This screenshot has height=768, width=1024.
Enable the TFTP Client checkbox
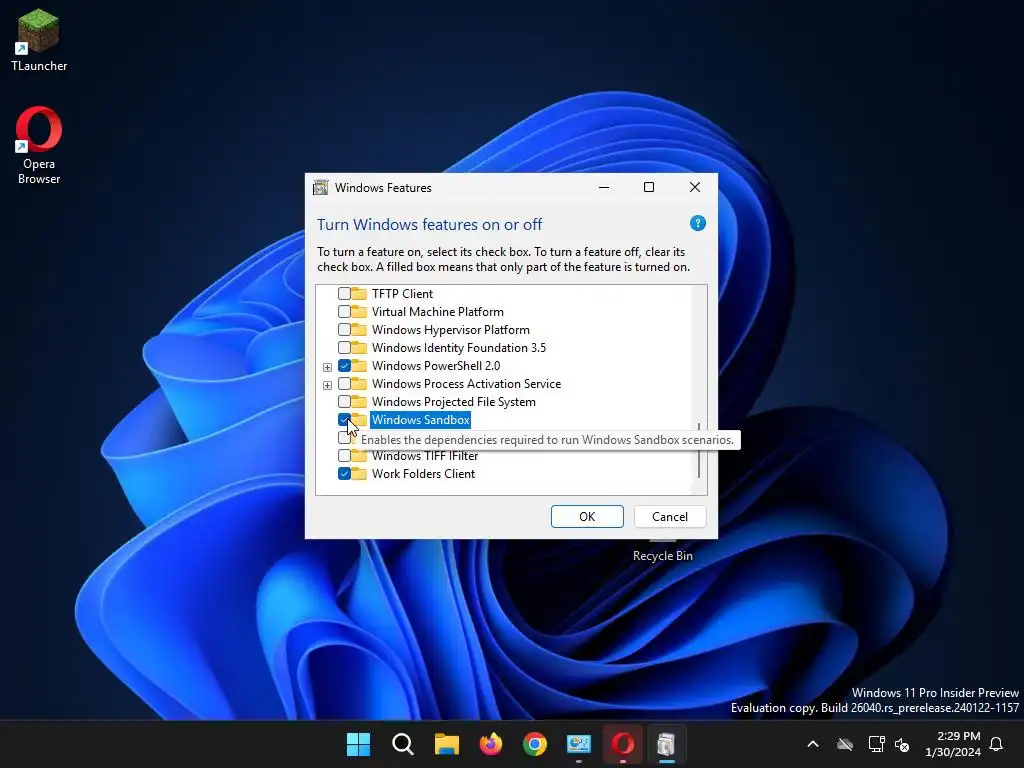pyautogui.click(x=344, y=293)
